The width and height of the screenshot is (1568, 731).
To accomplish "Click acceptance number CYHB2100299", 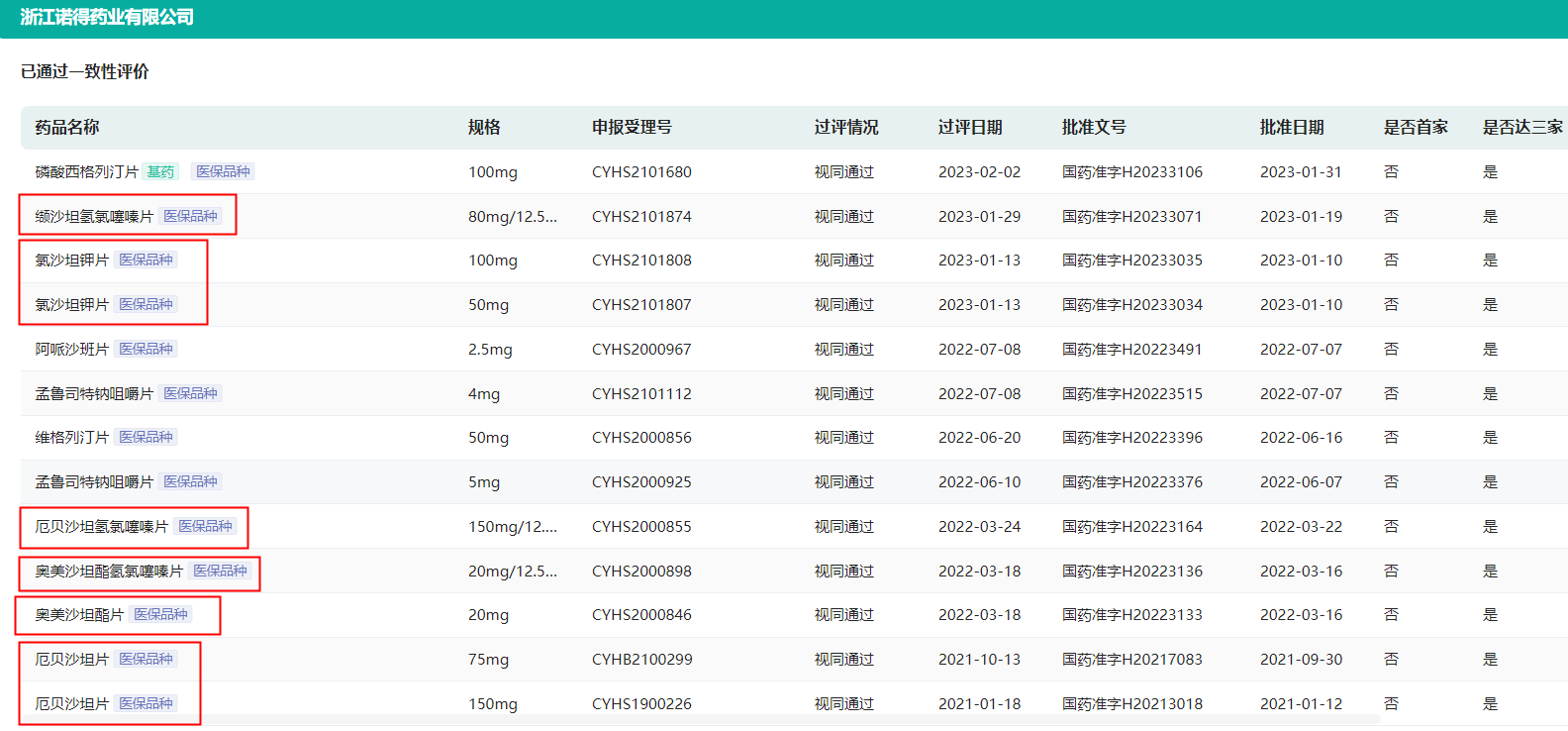I will click(641, 660).
